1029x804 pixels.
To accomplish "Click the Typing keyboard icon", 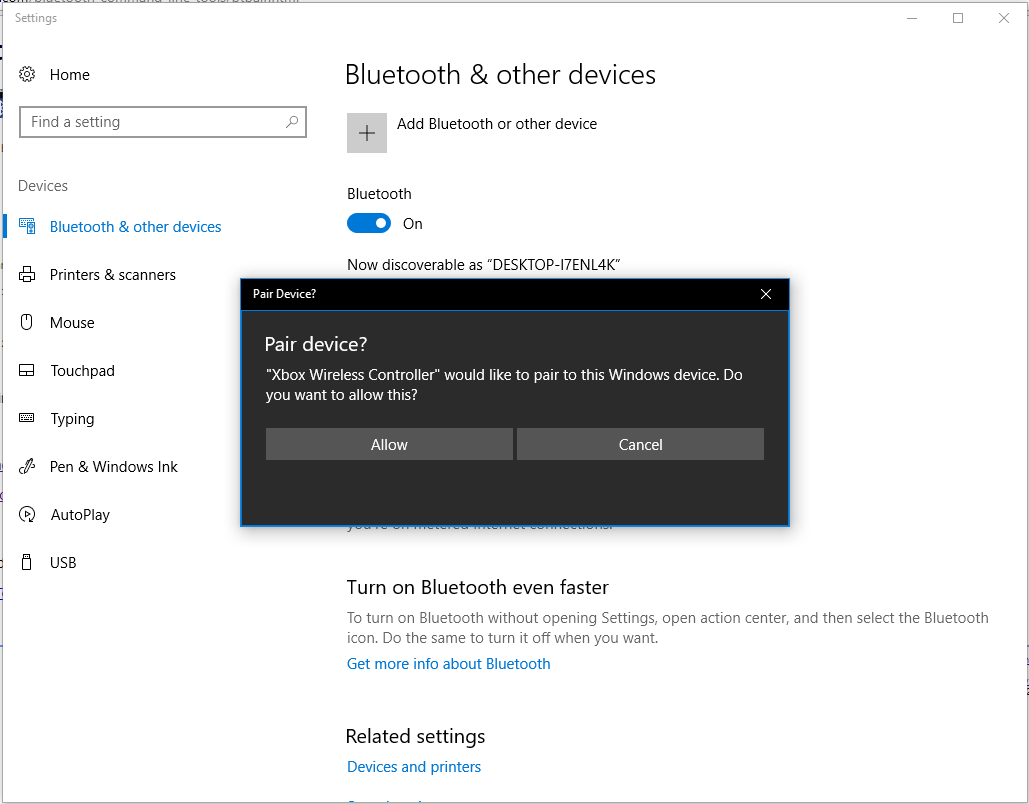I will [26, 418].
